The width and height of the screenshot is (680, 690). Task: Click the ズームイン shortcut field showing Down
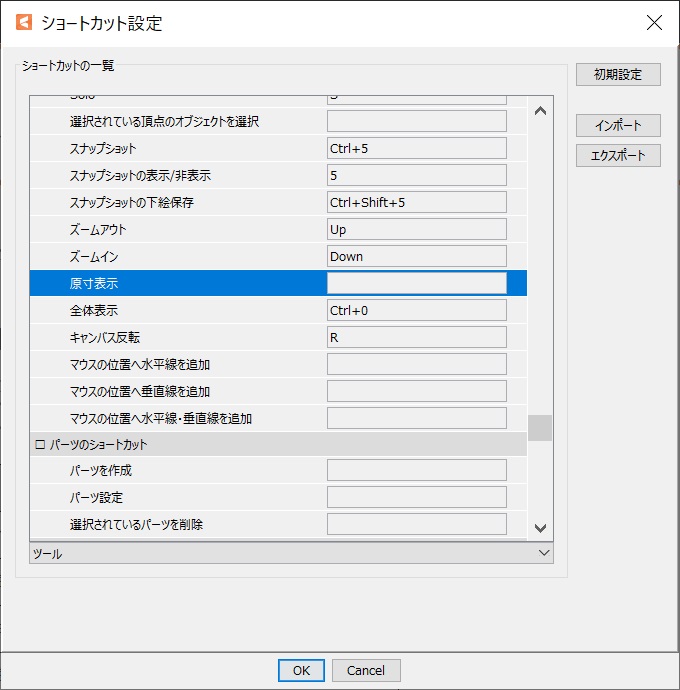(x=416, y=256)
